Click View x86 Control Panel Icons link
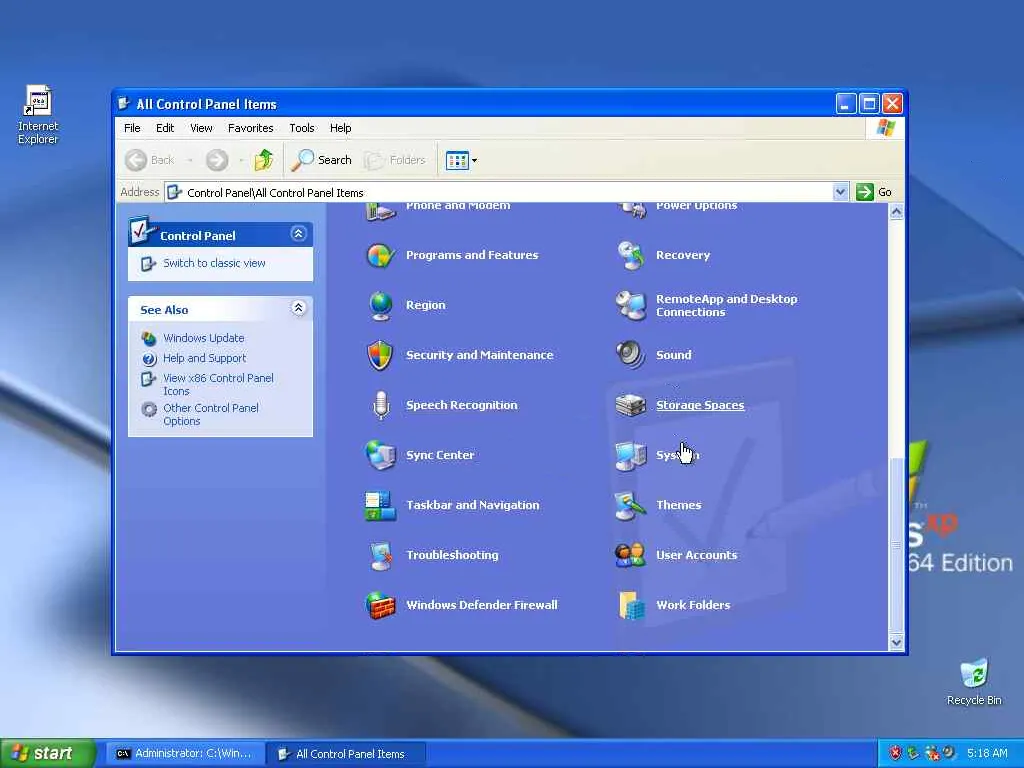 [218, 385]
